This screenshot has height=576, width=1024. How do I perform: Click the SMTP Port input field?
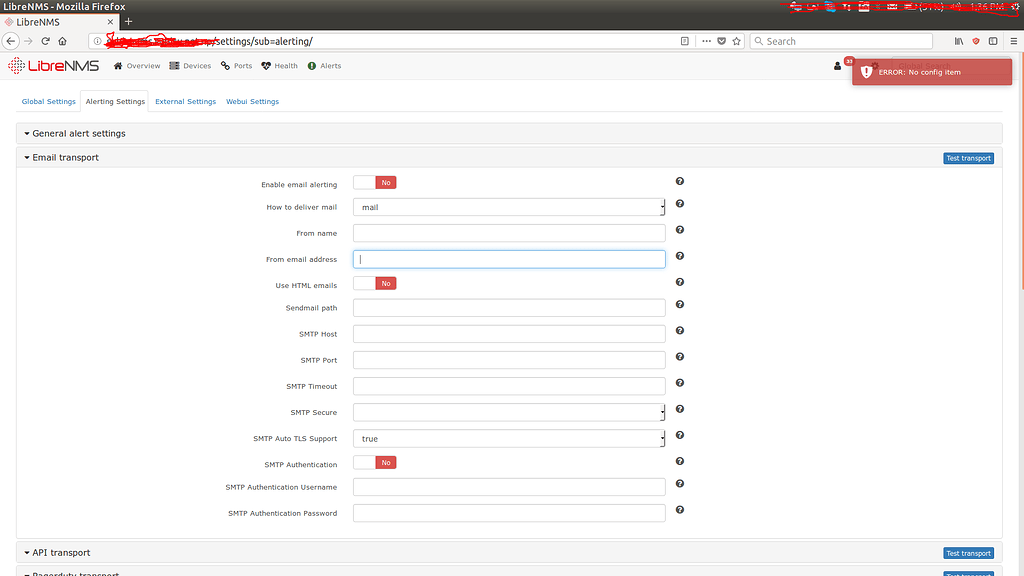tap(509, 360)
